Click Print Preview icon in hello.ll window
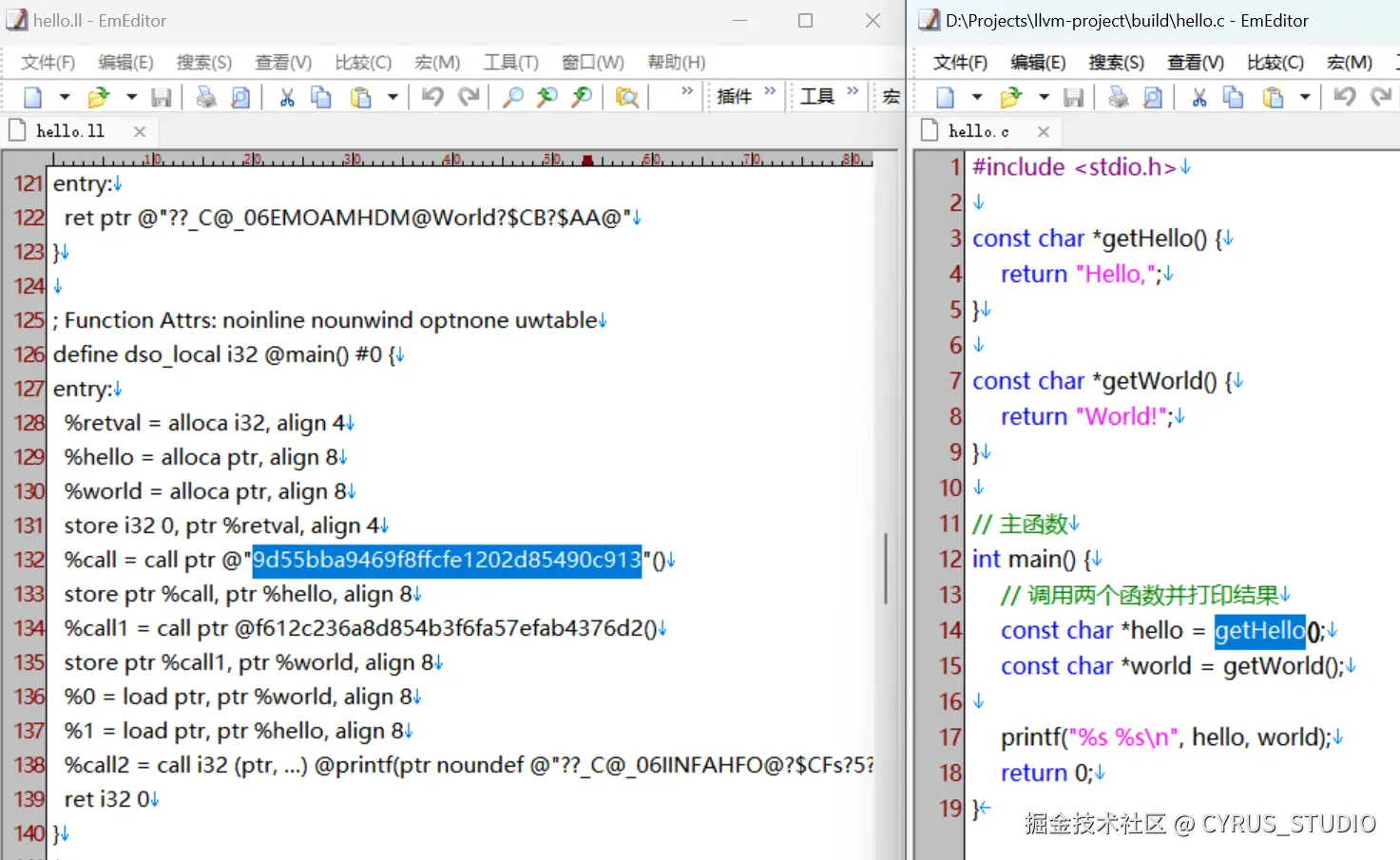This screenshot has height=860, width=1400. [240, 97]
